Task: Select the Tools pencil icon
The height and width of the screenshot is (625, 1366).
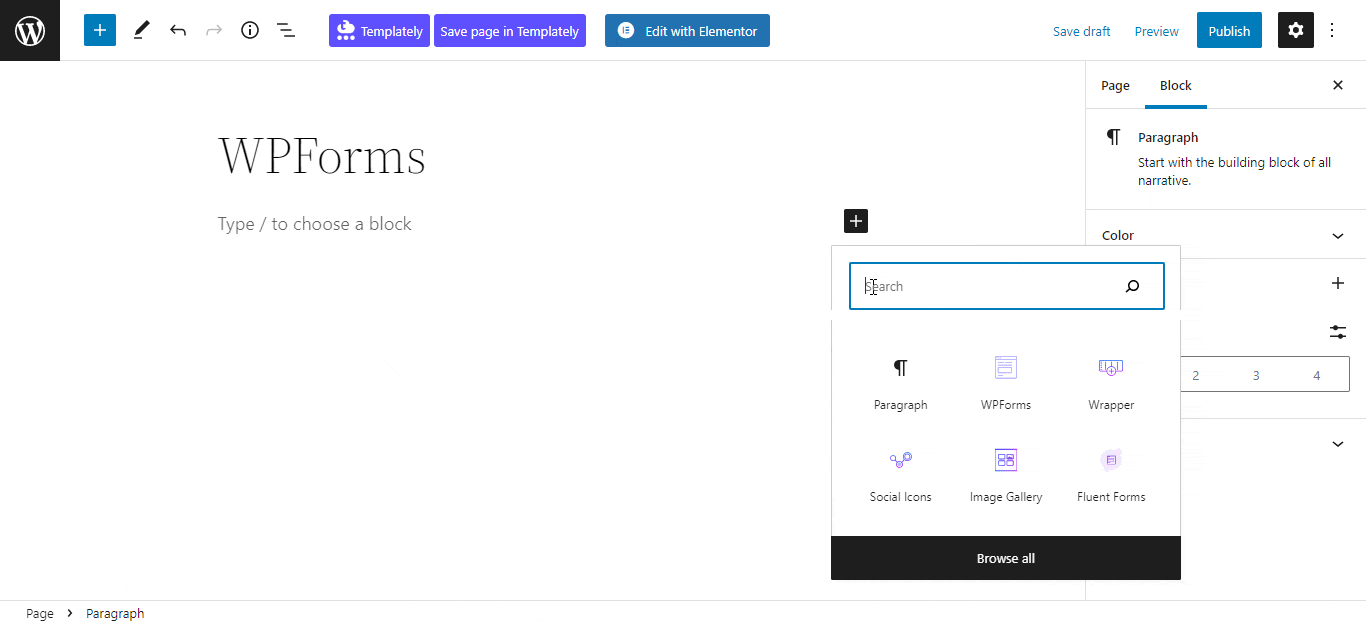Action: point(141,30)
